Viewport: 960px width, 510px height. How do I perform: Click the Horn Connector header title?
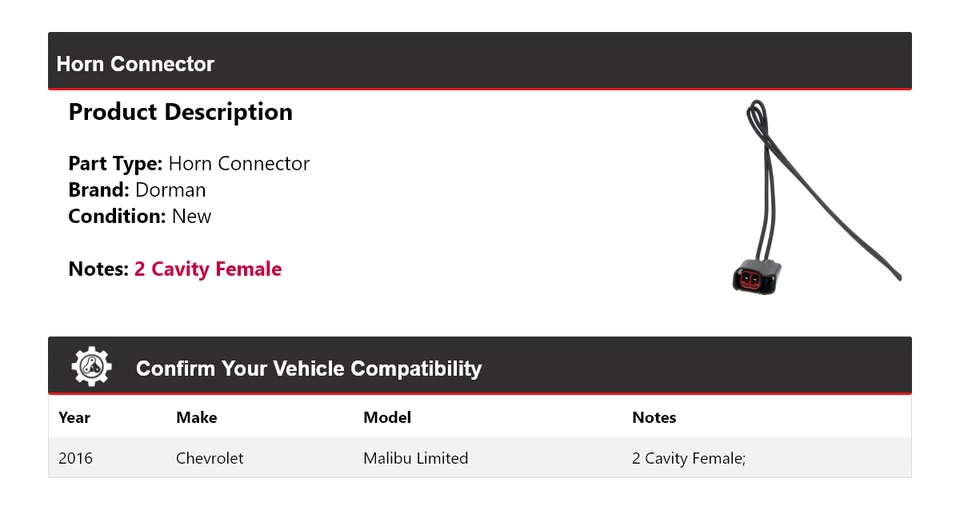135,64
